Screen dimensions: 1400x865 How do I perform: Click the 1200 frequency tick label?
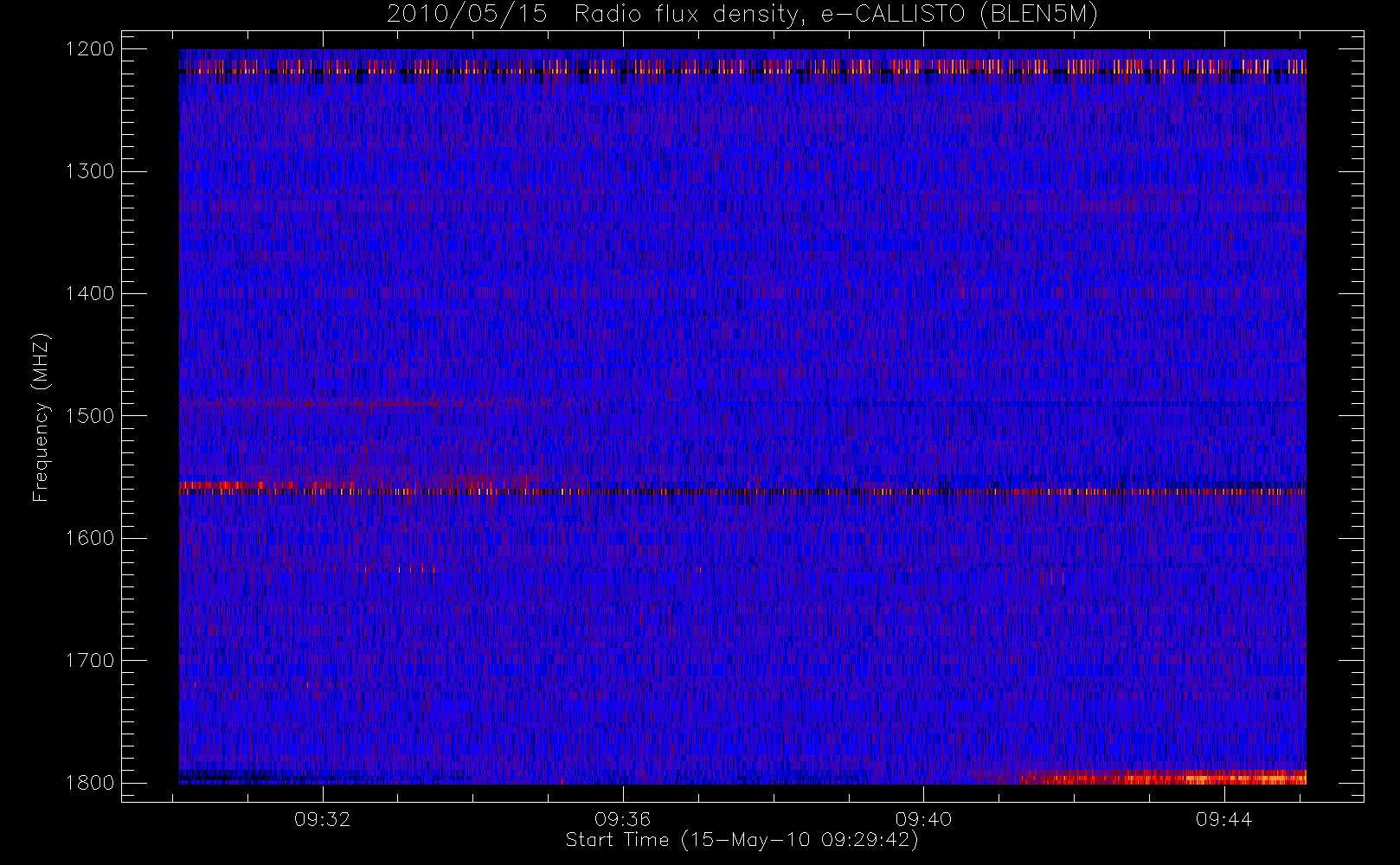pyautogui.click(x=90, y=49)
